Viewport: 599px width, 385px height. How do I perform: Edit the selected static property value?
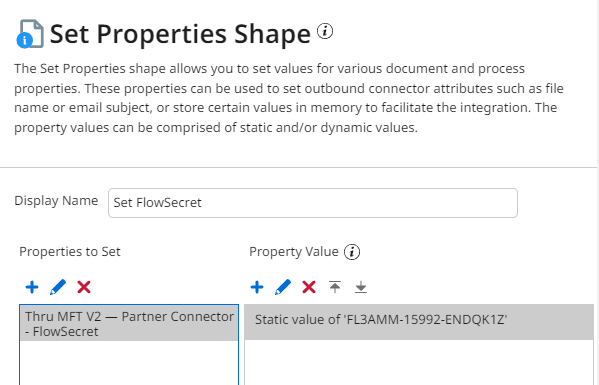point(283,287)
